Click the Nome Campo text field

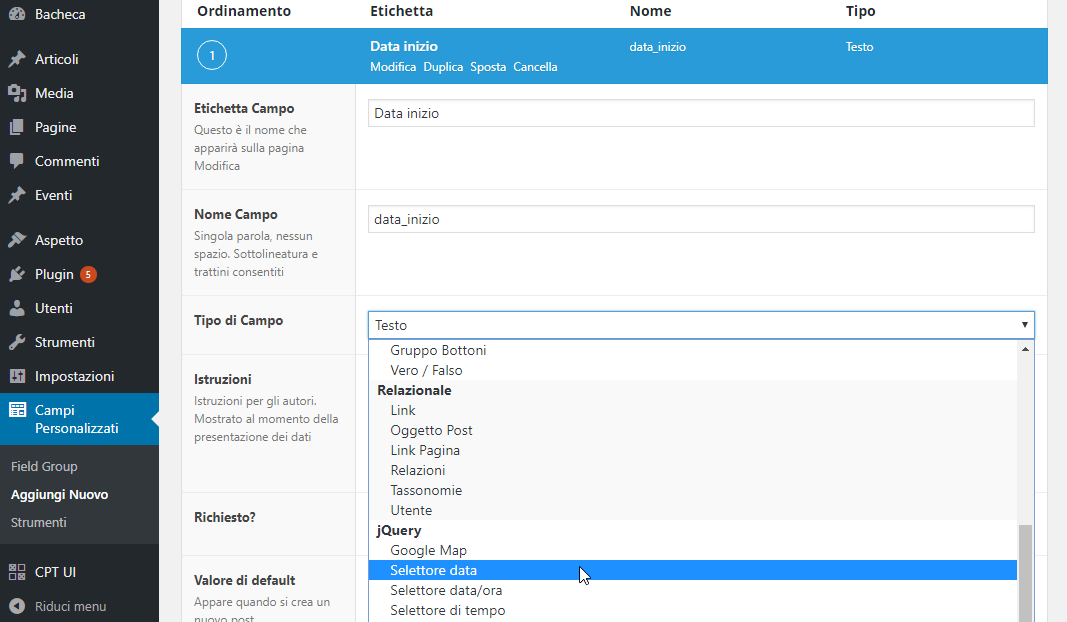(700, 219)
